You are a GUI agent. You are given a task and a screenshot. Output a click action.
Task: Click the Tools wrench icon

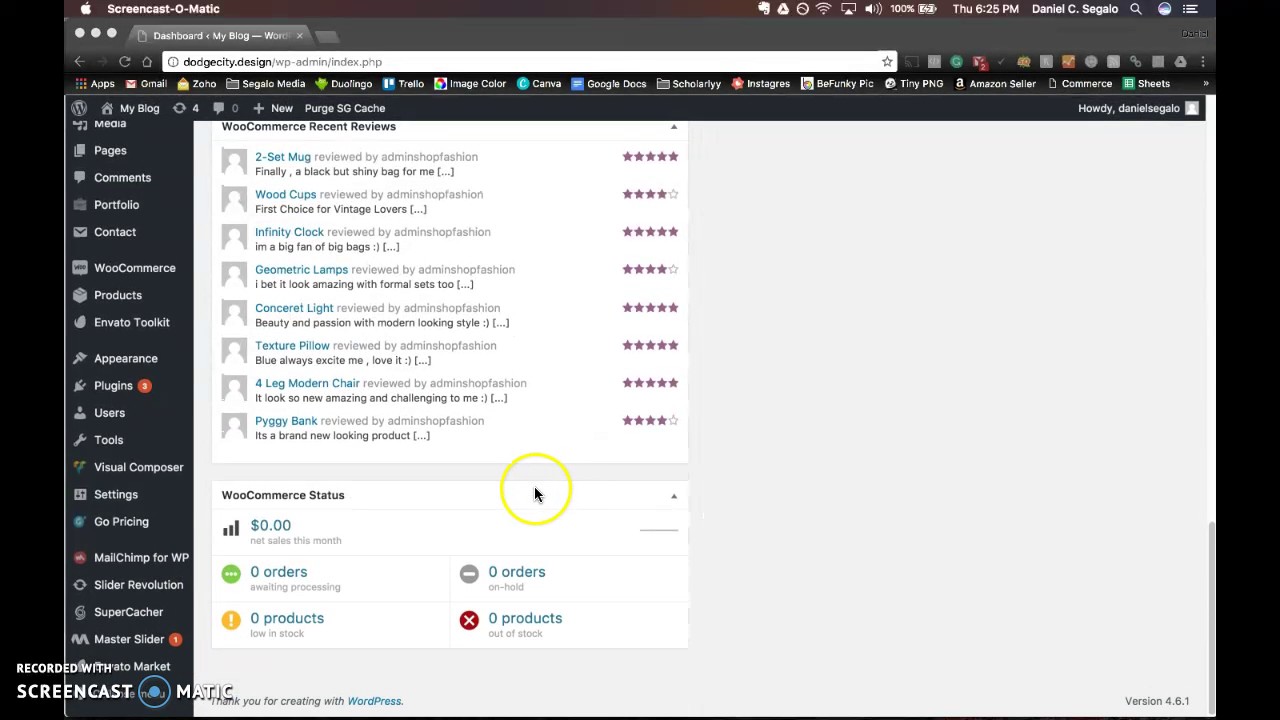pos(80,439)
